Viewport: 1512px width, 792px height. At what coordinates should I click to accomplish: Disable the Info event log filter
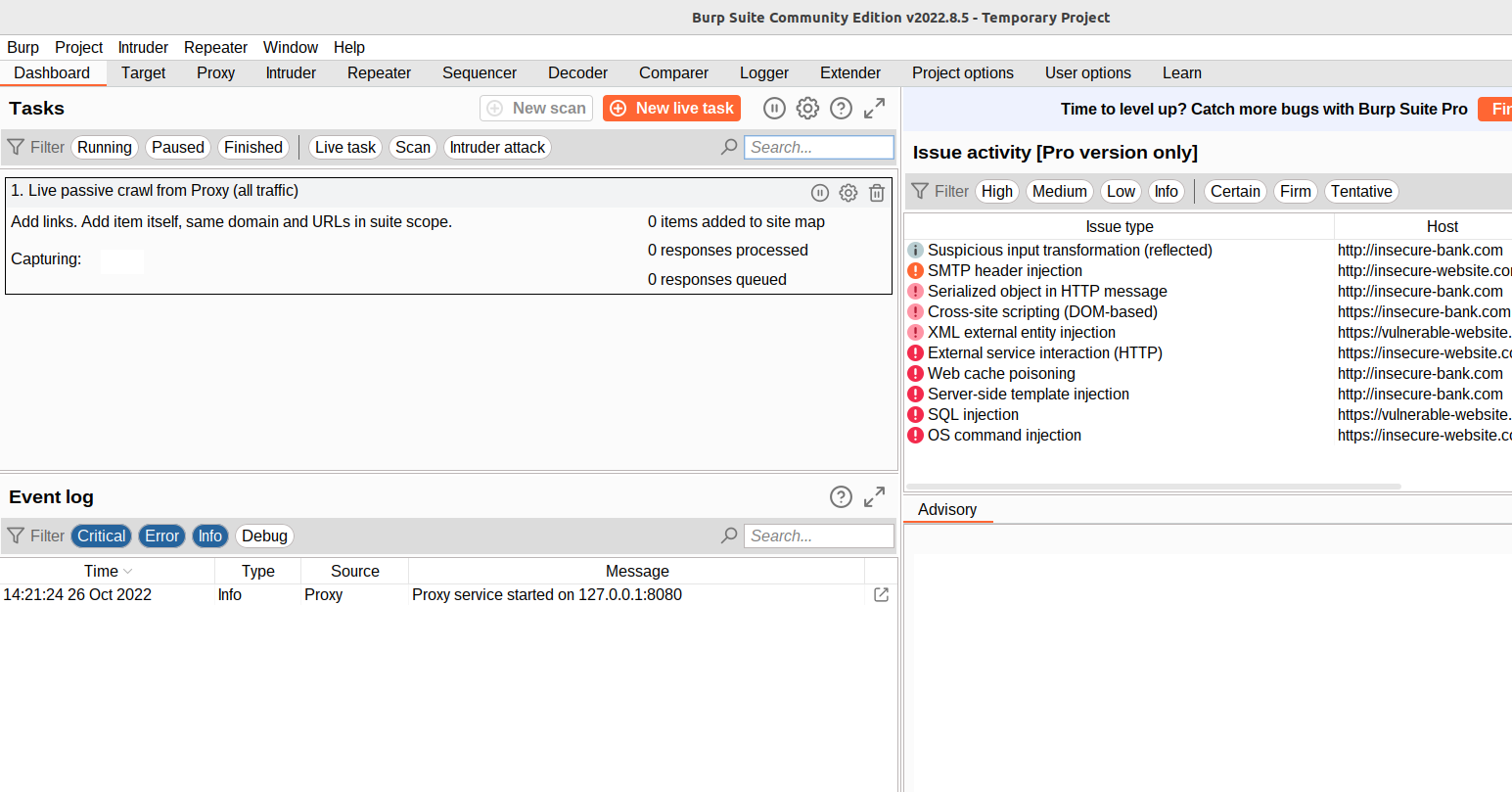(210, 536)
